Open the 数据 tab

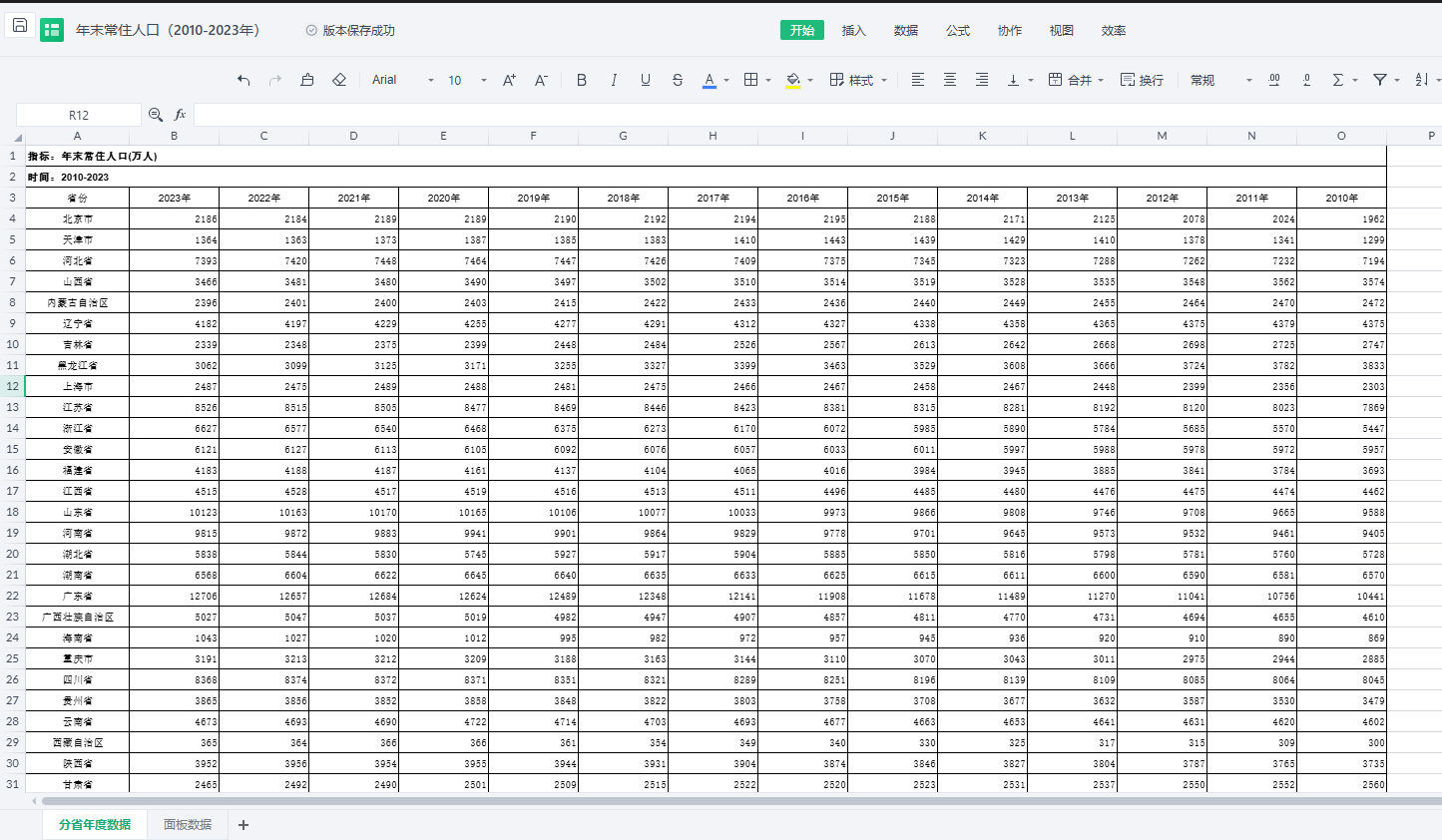click(x=906, y=30)
